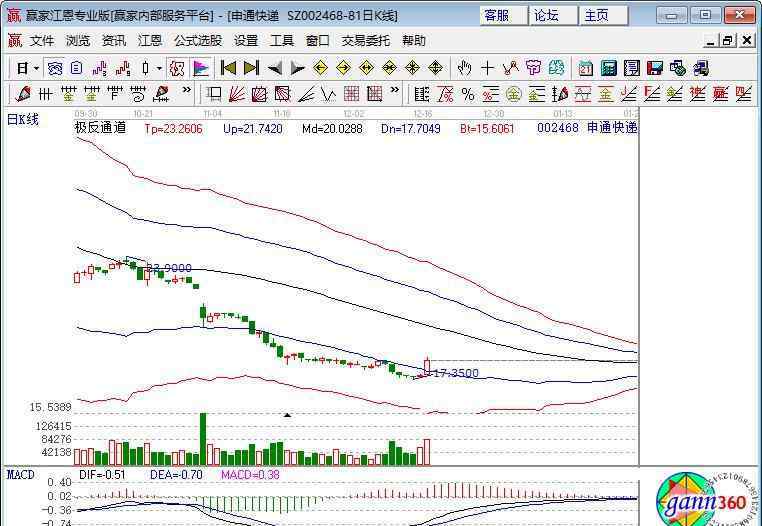Click the F with diagonal lines icon

click(651, 93)
